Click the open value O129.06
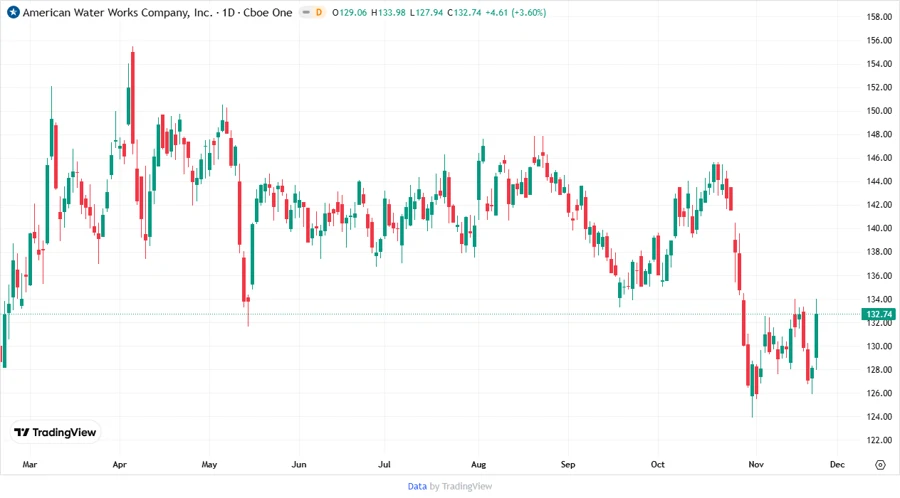 [x=350, y=12]
